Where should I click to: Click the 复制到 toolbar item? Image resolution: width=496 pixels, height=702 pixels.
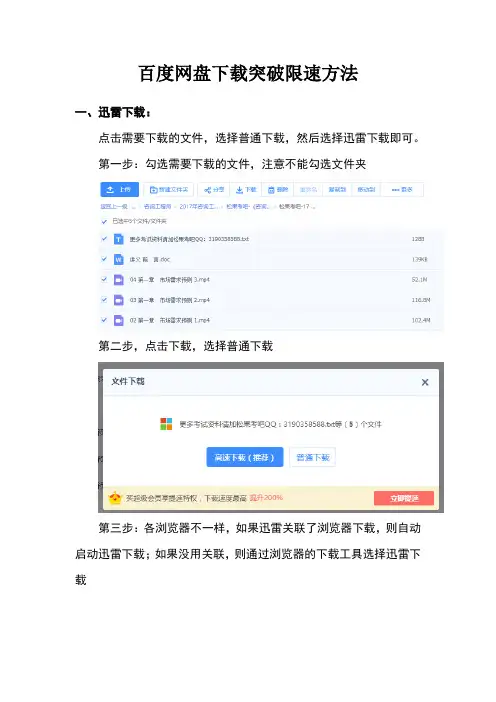[x=337, y=190]
